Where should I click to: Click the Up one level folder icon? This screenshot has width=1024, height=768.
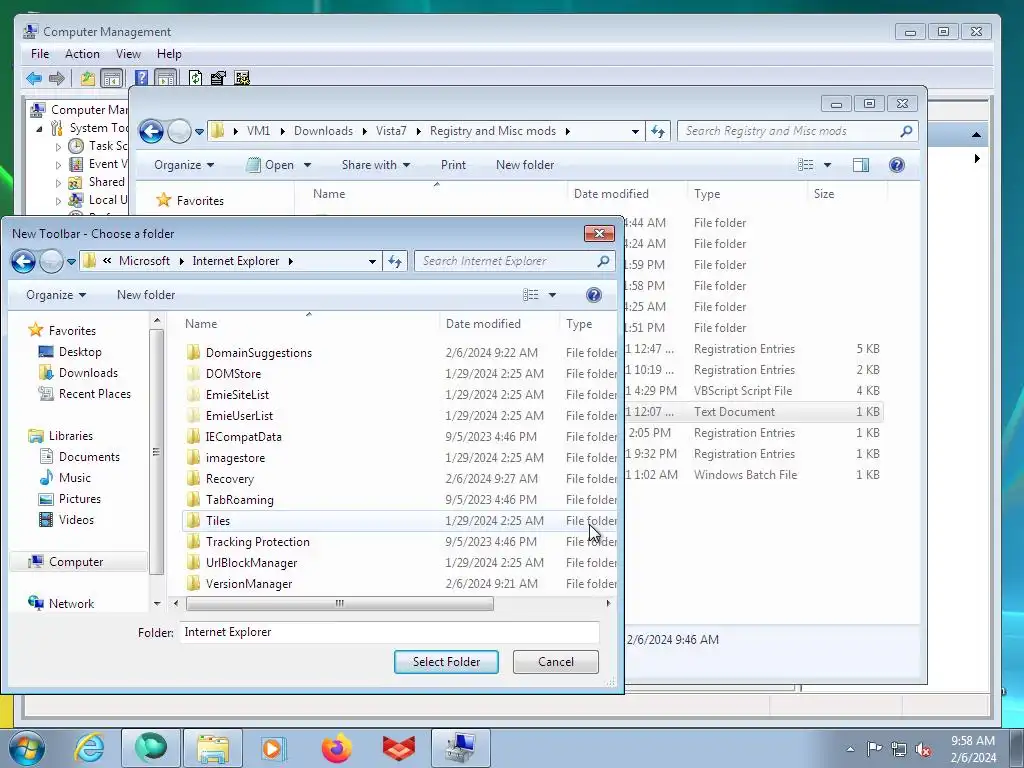[x=88, y=78]
